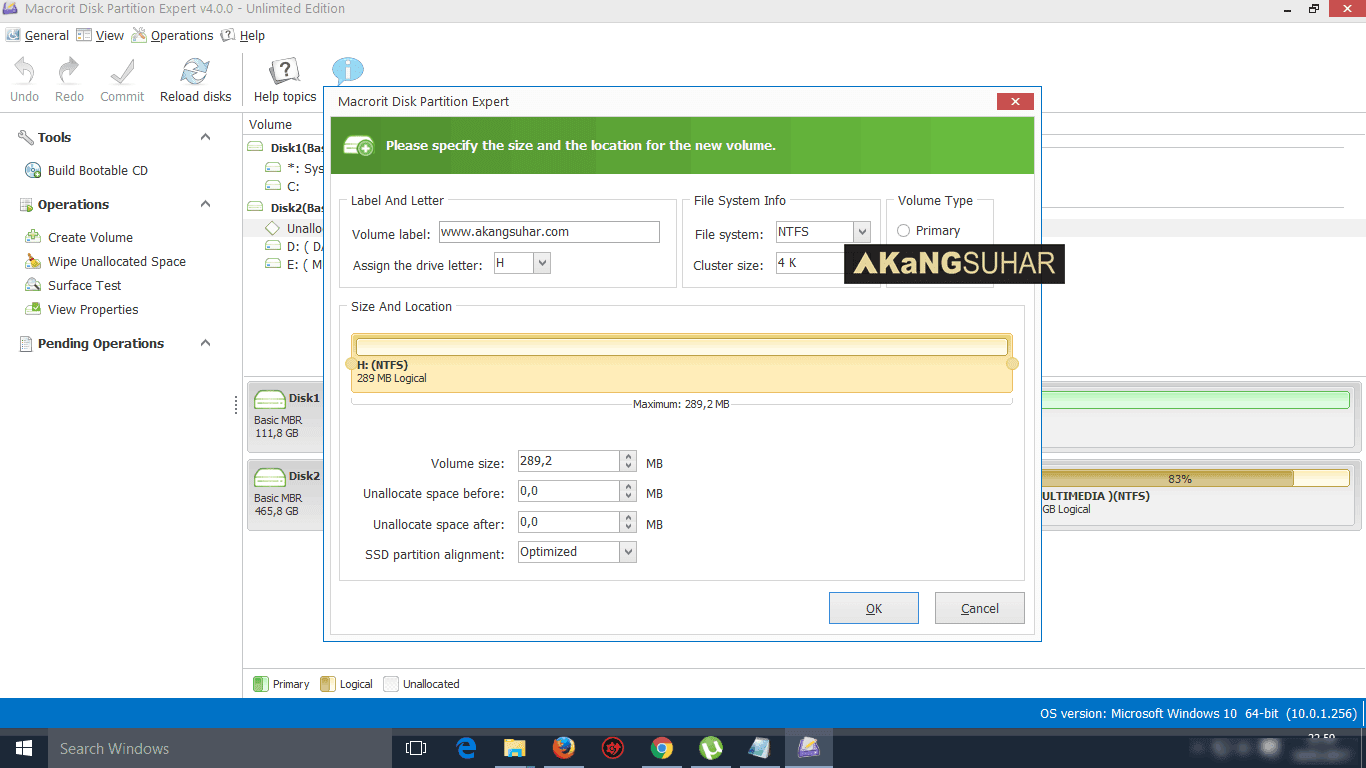Viewport: 1366px width, 768px height.
Task: Click the Unallocate space before field
Action: pyautogui.click(x=569, y=491)
